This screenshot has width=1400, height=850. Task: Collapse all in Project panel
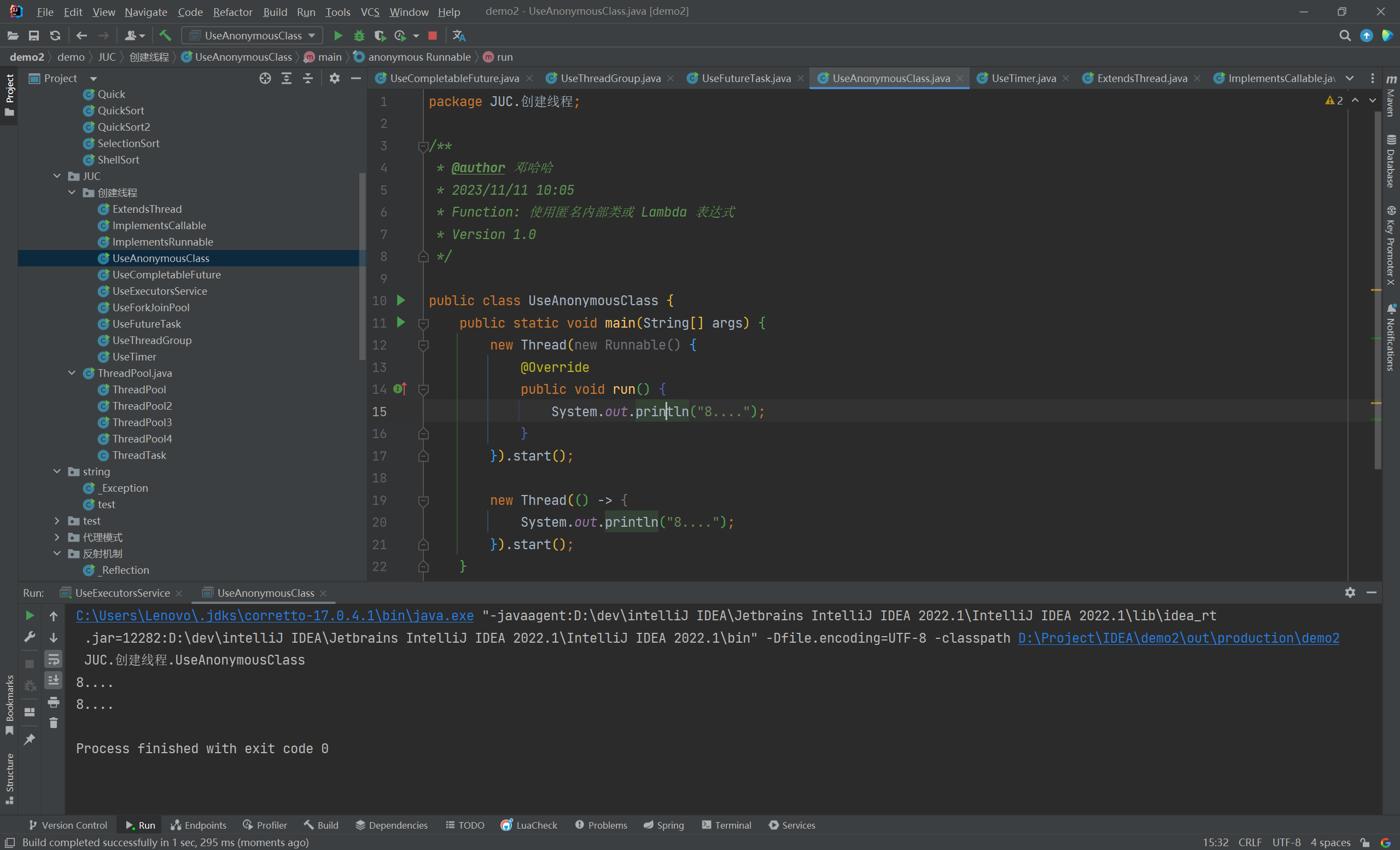click(x=308, y=78)
